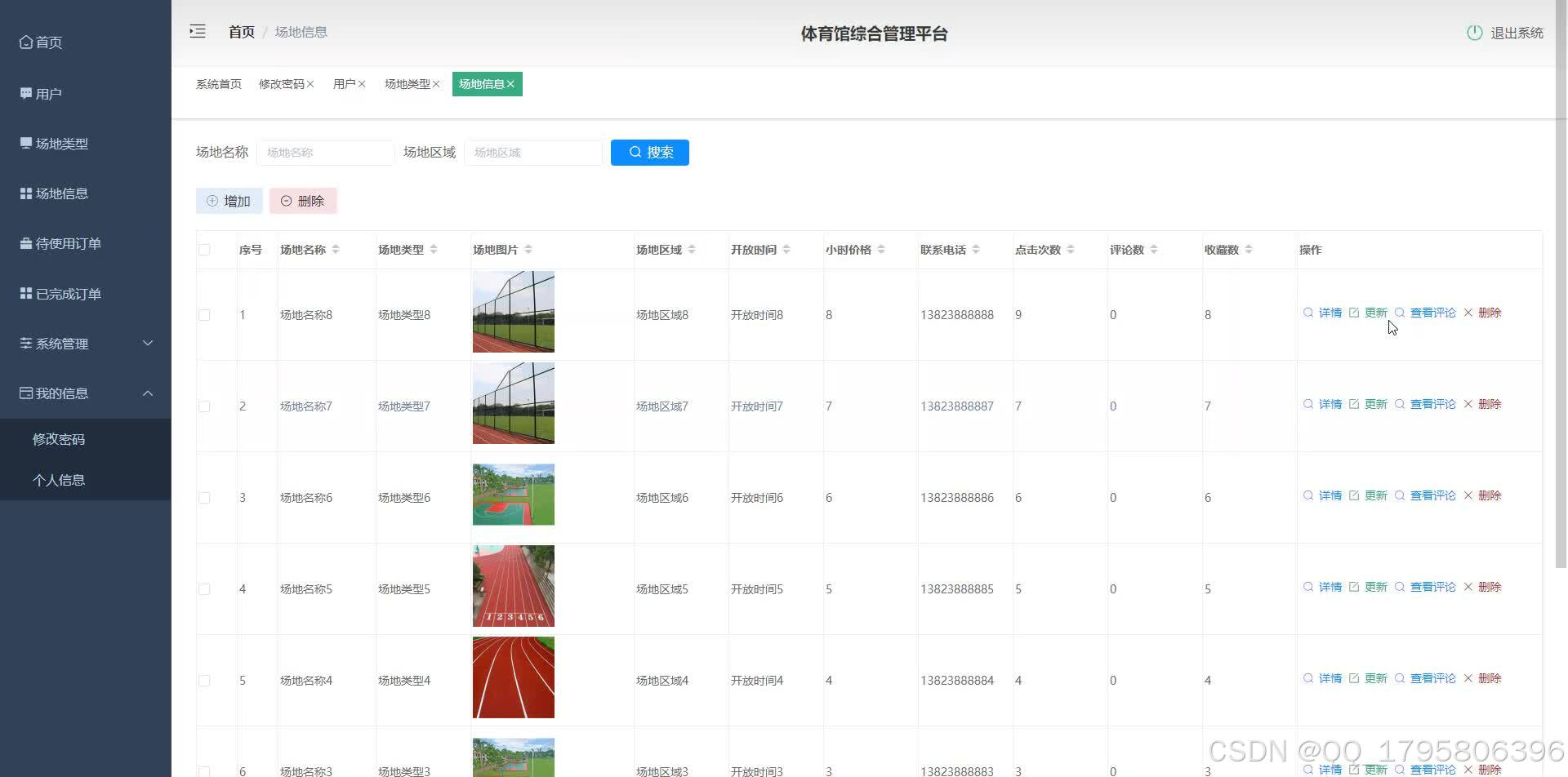
Task: Click the 增加 button
Action: 229,201
